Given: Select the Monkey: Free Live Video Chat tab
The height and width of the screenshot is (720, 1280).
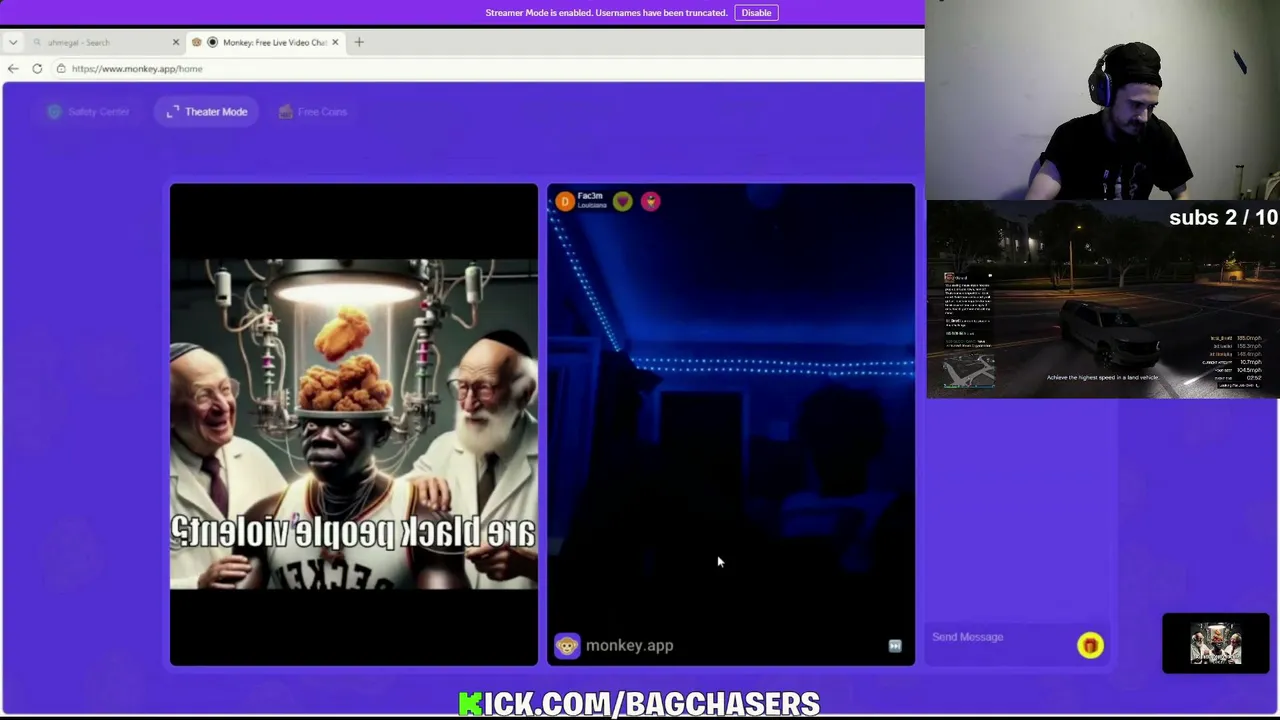Looking at the screenshot, I should (x=265, y=42).
